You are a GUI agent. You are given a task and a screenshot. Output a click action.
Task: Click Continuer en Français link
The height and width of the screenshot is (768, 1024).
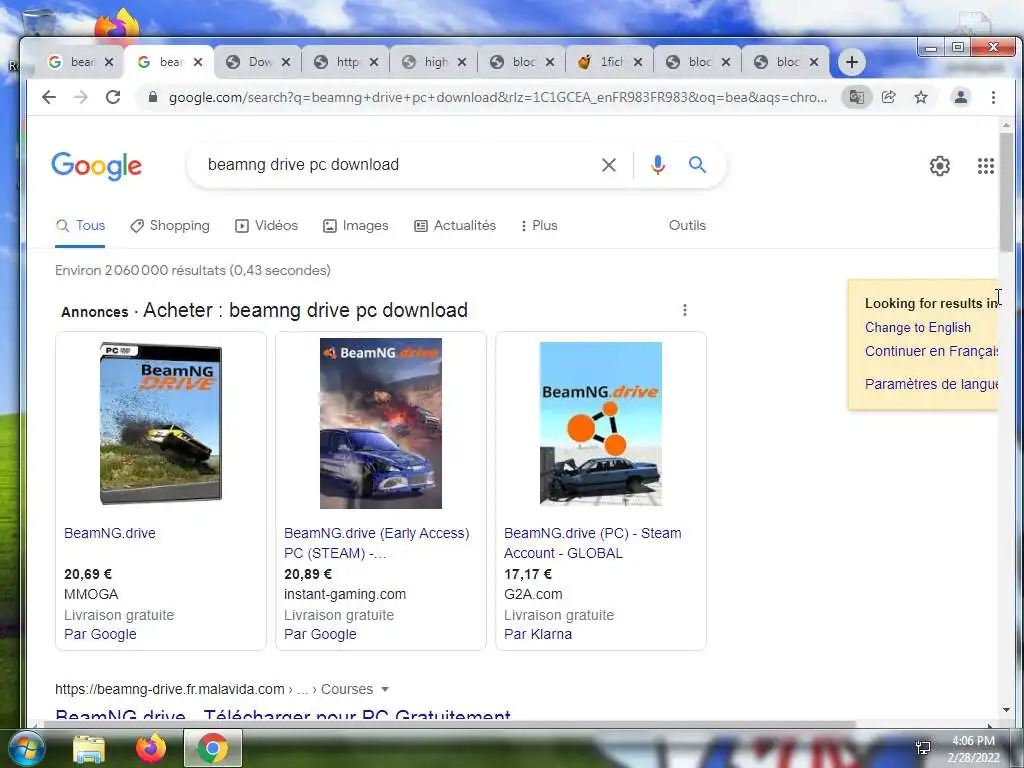tap(931, 351)
